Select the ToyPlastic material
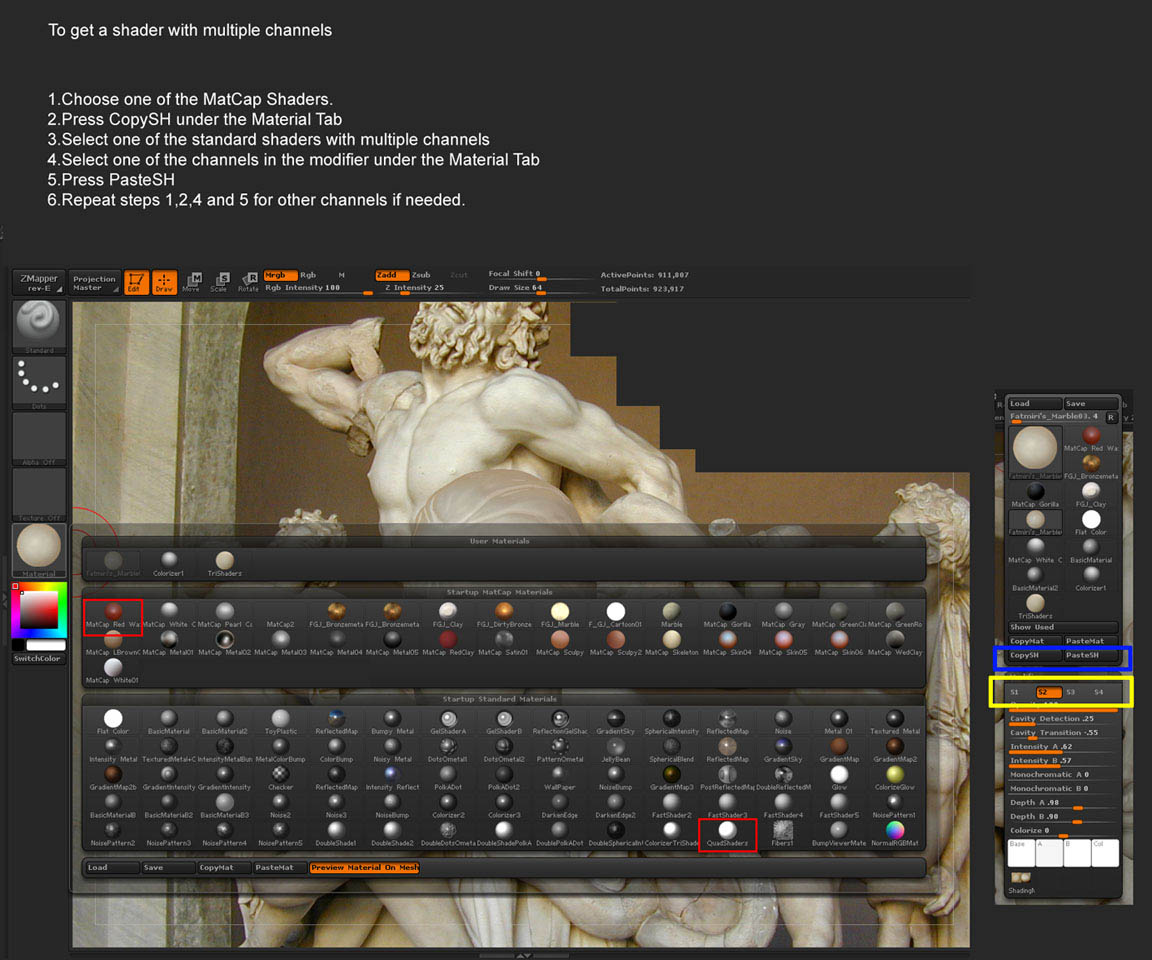Viewport: 1152px width, 960px height. pos(281,722)
